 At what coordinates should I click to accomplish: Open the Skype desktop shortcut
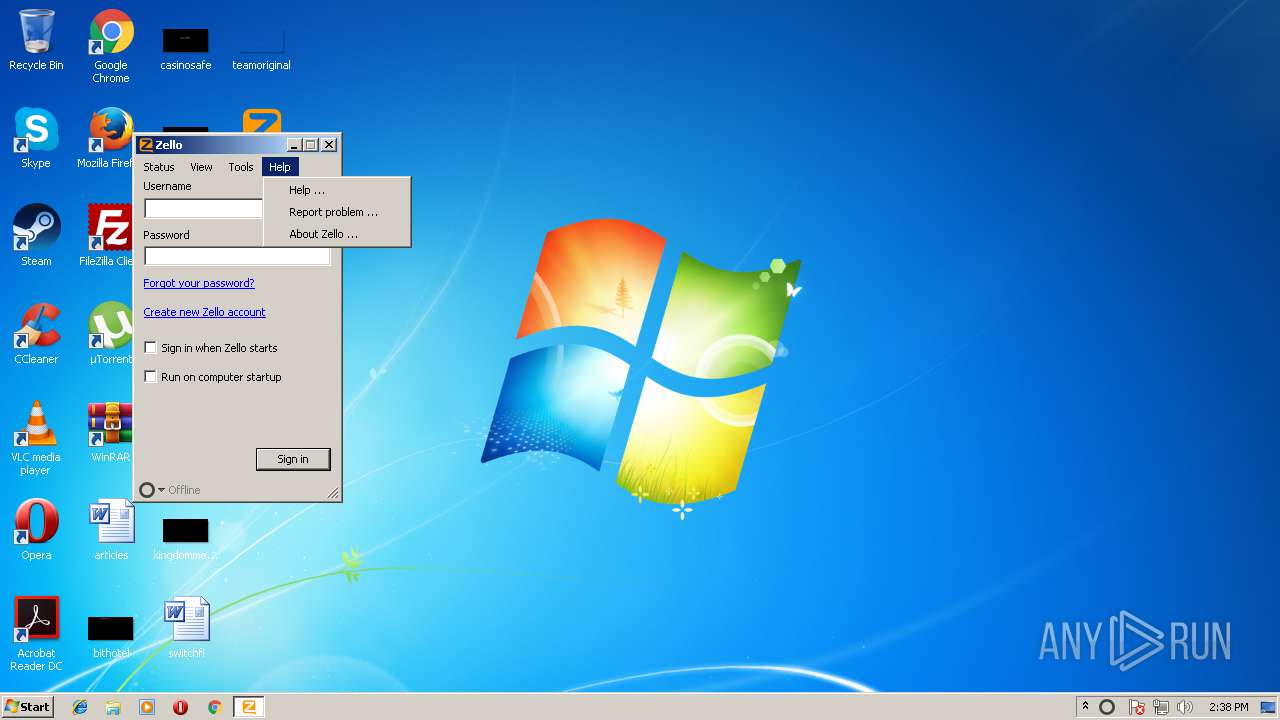pos(36,138)
